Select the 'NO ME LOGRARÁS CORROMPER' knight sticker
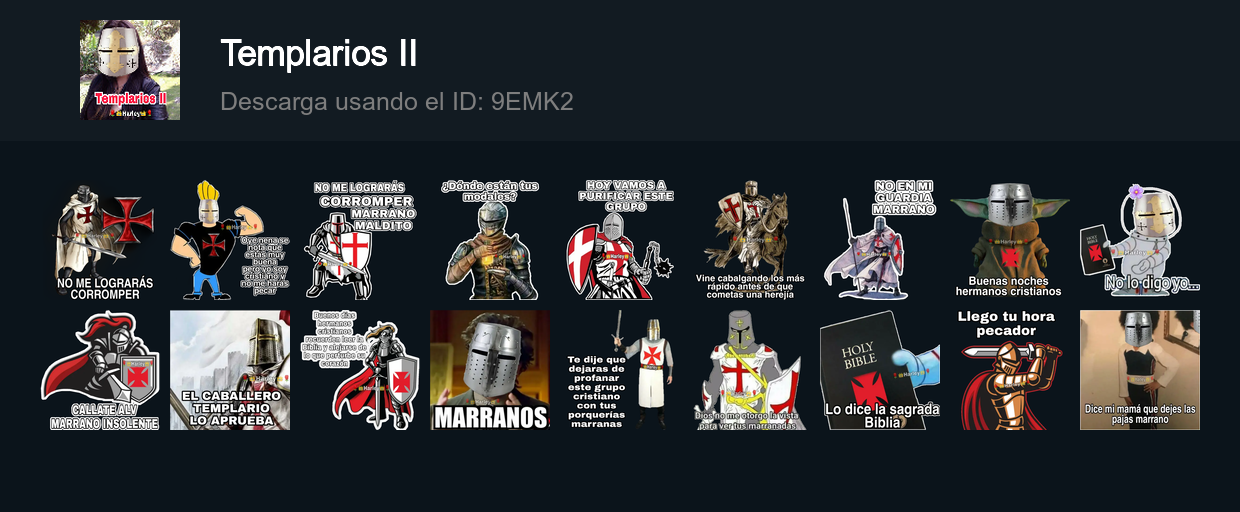This screenshot has width=1240, height=512. [105, 240]
